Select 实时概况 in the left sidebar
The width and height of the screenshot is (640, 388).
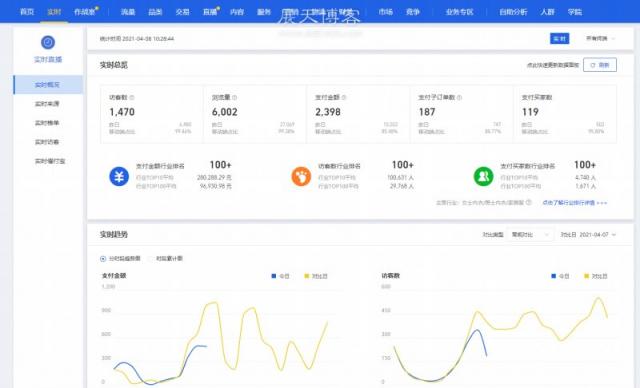coord(48,84)
